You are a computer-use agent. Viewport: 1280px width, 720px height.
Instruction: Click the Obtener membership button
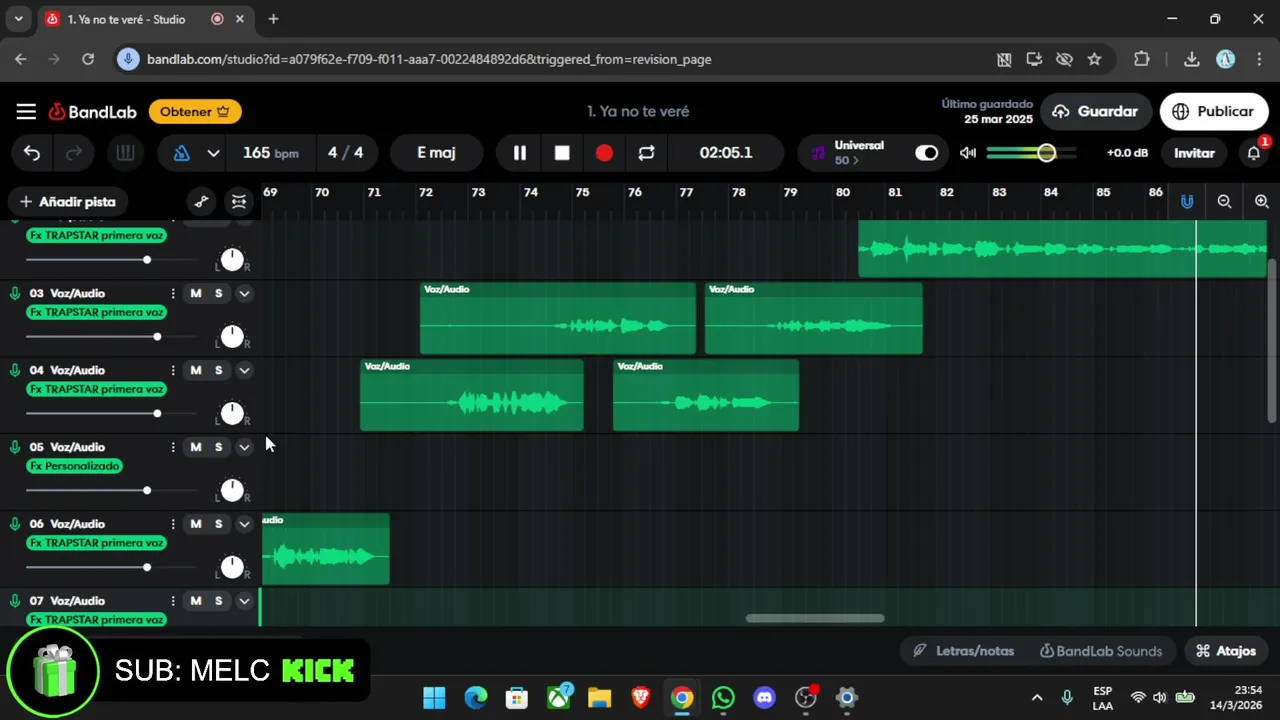click(195, 112)
